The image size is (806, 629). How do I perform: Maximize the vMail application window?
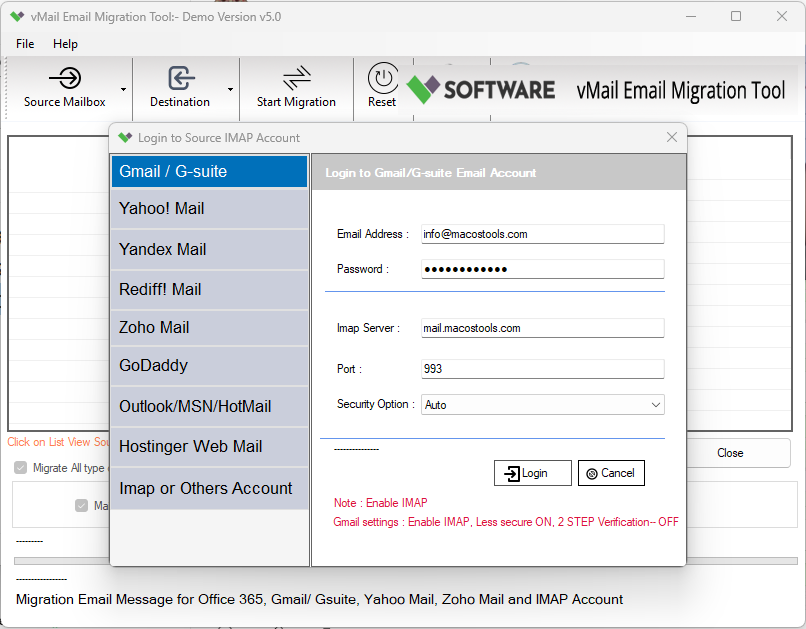pos(736,16)
